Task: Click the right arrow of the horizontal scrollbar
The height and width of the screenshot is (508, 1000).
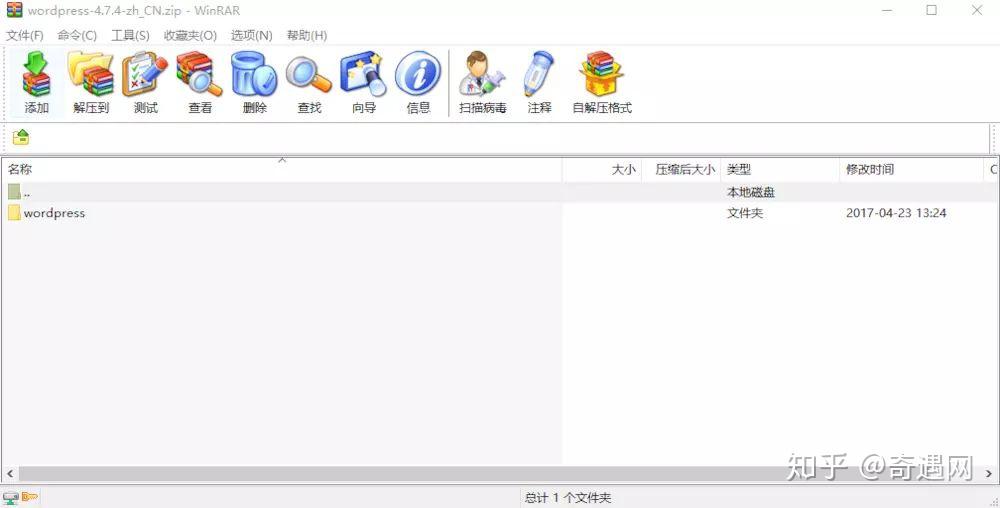Action: [x=989, y=474]
